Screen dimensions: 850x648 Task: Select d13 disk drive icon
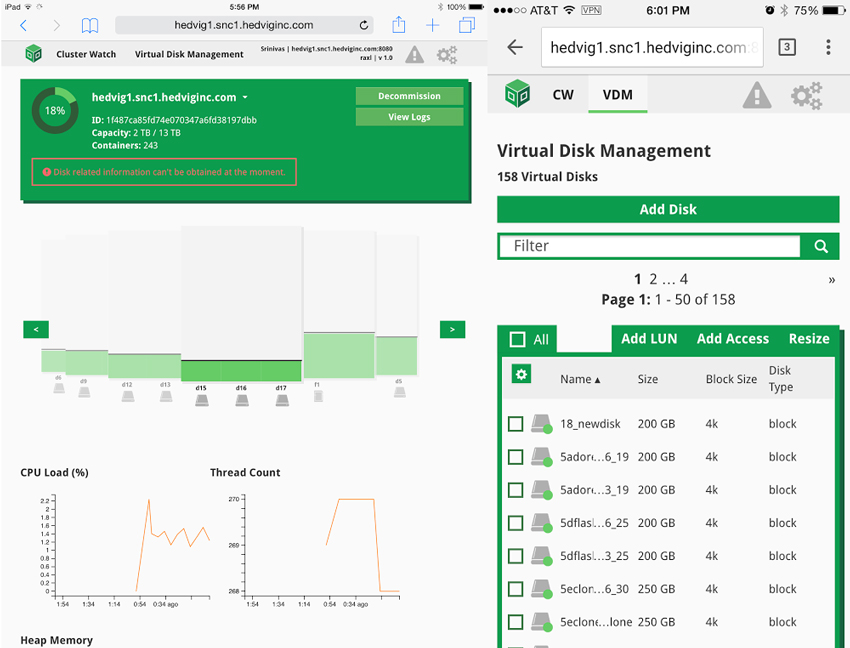point(166,396)
